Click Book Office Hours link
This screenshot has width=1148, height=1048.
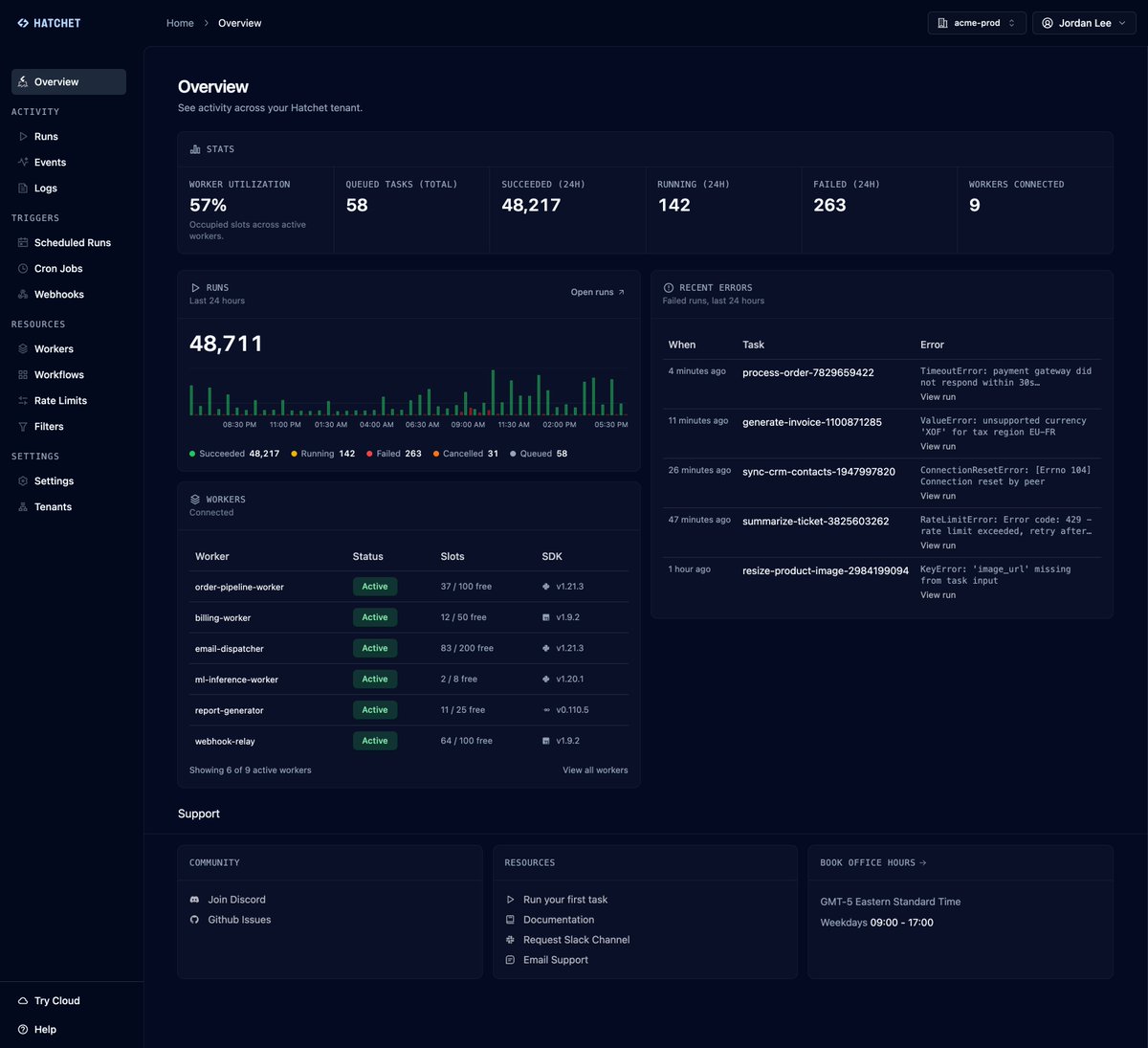873,863
